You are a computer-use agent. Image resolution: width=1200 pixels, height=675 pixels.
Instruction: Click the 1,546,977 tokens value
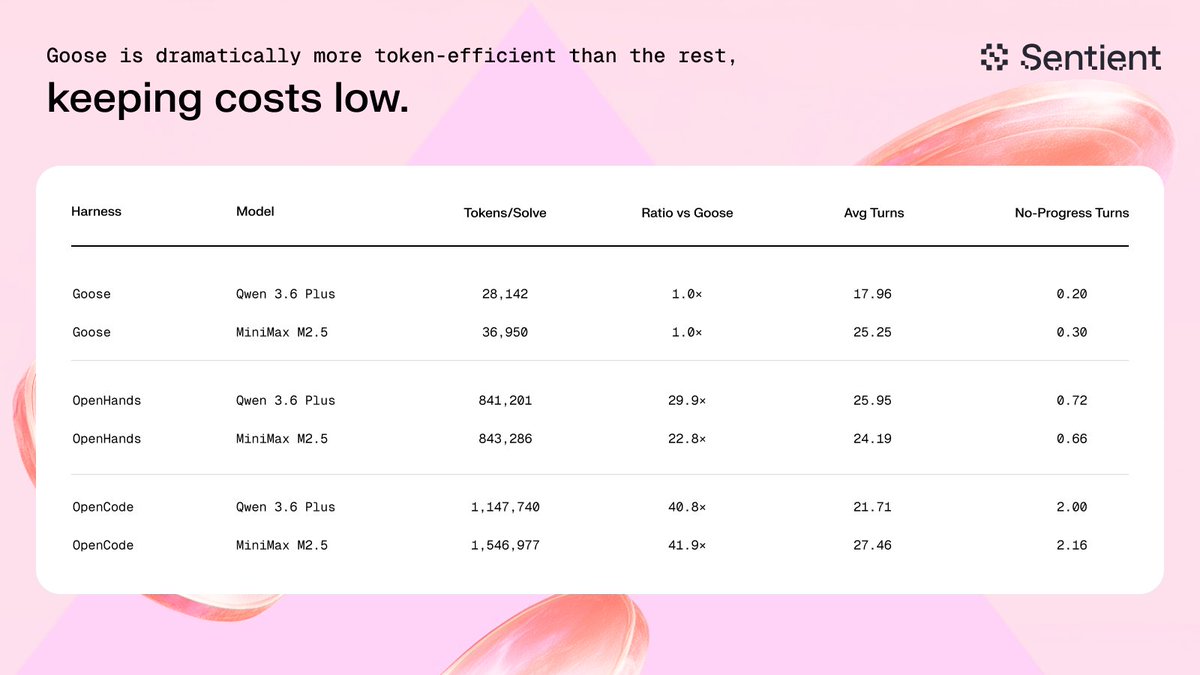[505, 545]
